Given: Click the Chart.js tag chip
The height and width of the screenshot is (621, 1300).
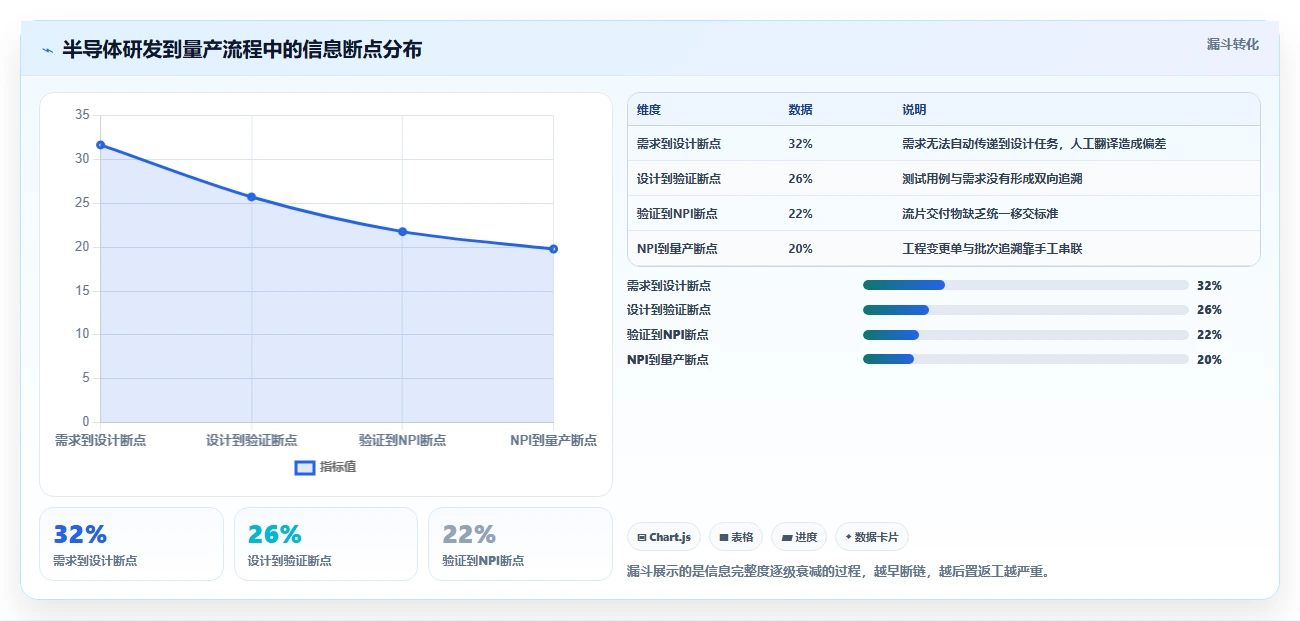Looking at the screenshot, I should point(664,537).
